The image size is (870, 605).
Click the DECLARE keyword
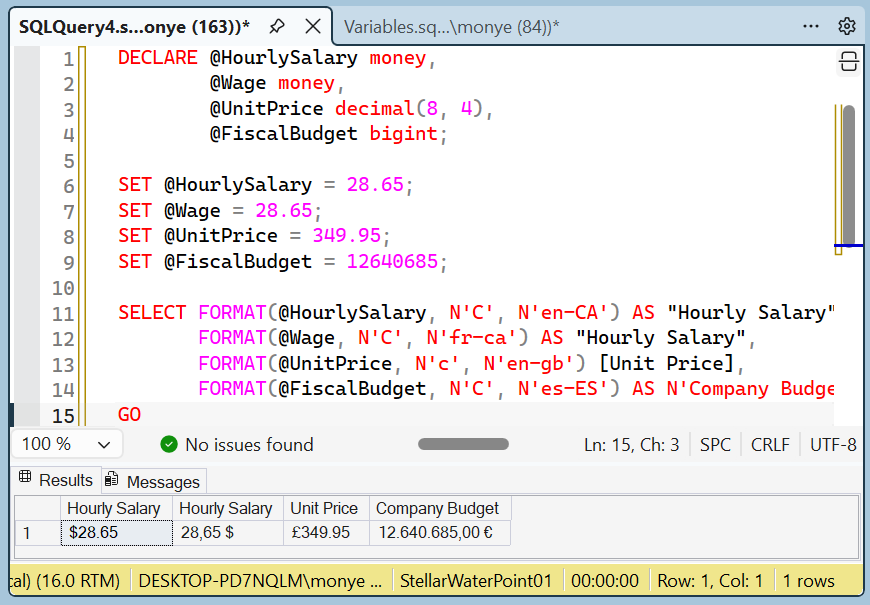tap(158, 58)
